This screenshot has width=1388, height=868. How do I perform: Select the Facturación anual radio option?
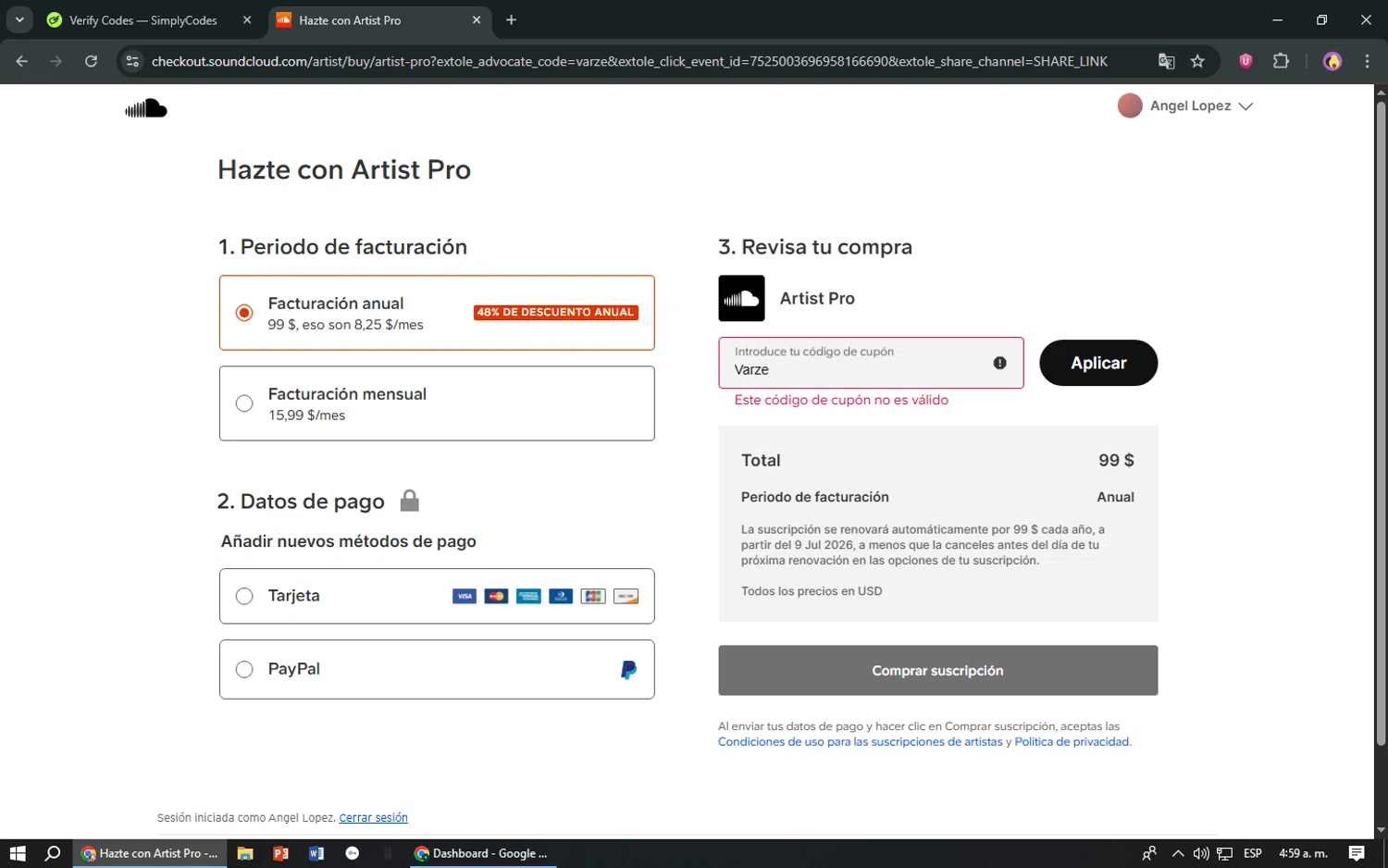(x=244, y=313)
